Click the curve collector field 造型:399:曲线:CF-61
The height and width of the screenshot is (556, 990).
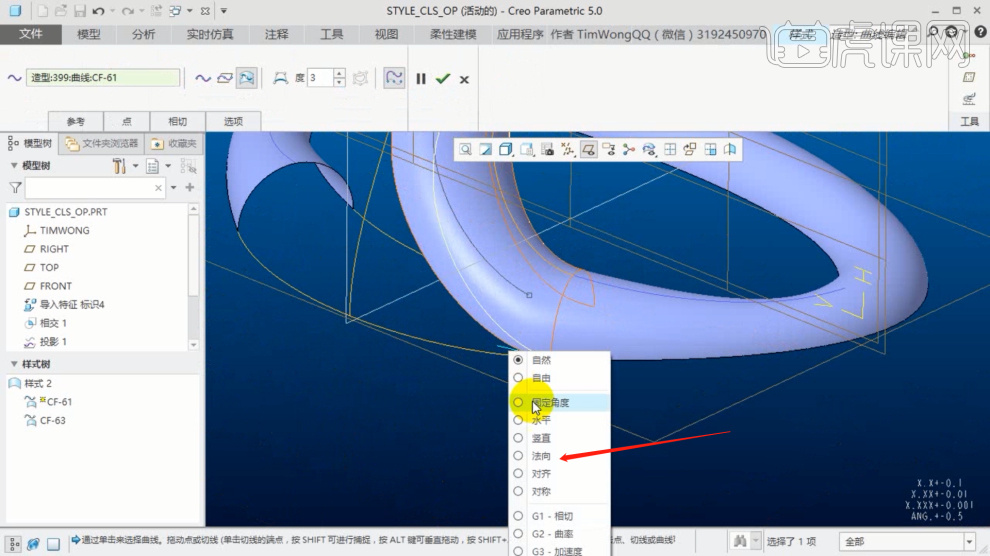[x=102, y=78]
